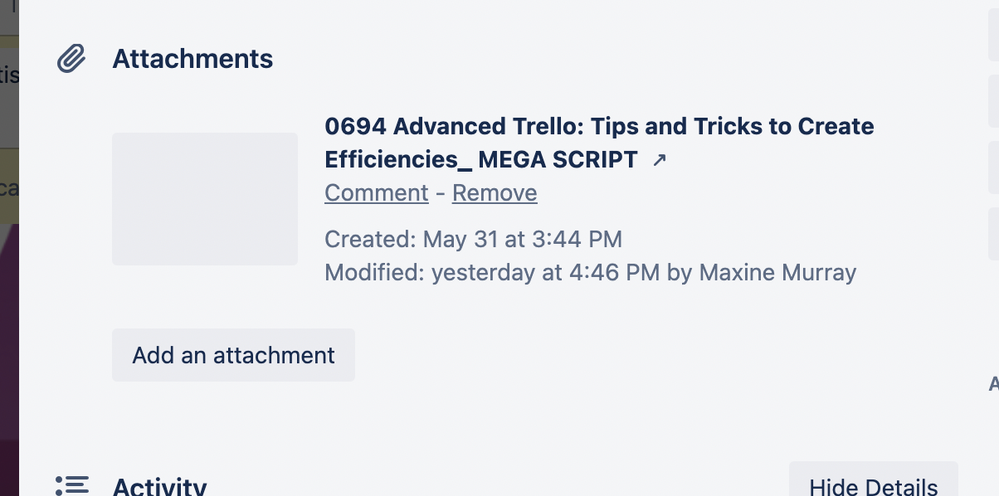Screen dimensions: 999x496
Task: Open the gray attachment thumbnail preview
Action: (x=205, y=199)
